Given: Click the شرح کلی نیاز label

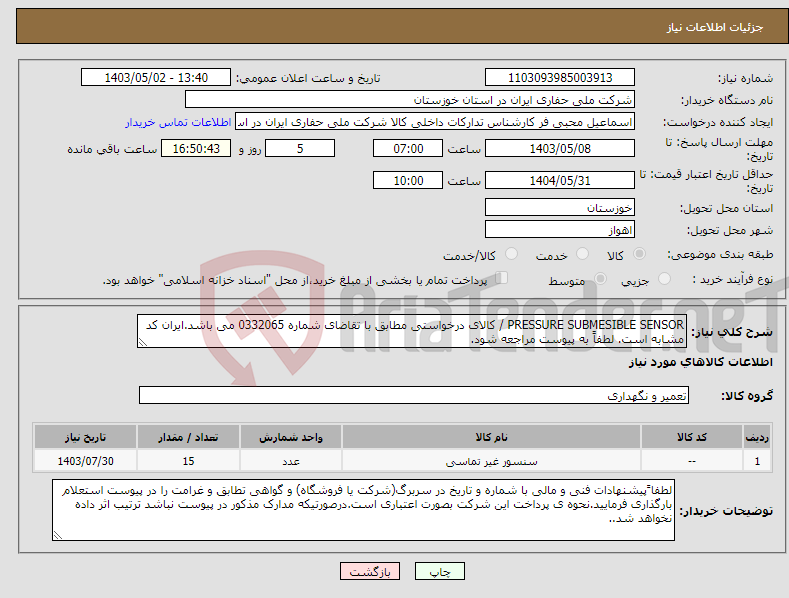Looking at the screenshot, I should pos(732,332).
